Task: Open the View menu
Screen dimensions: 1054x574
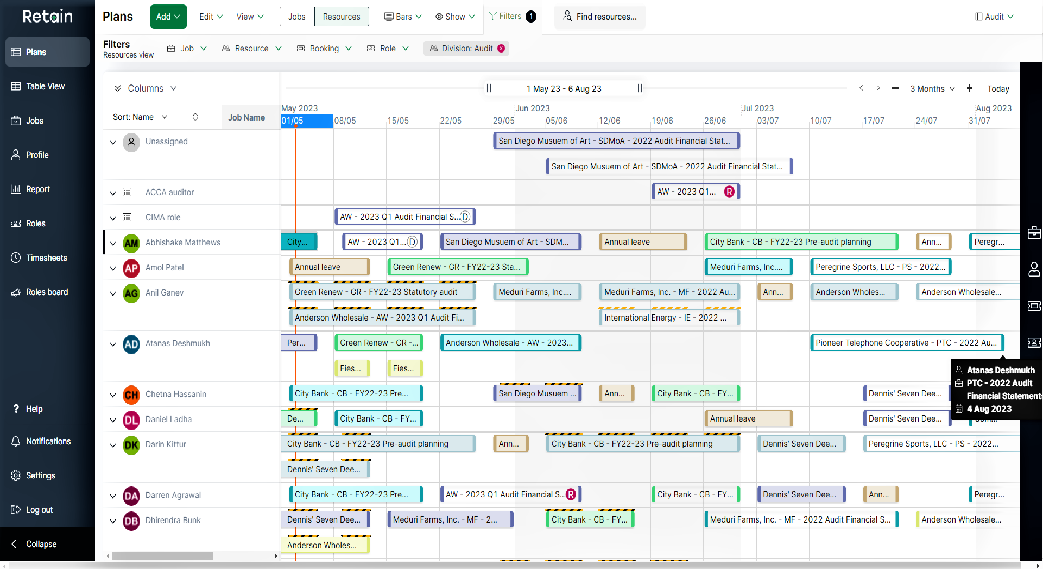Action: point(248,17)
